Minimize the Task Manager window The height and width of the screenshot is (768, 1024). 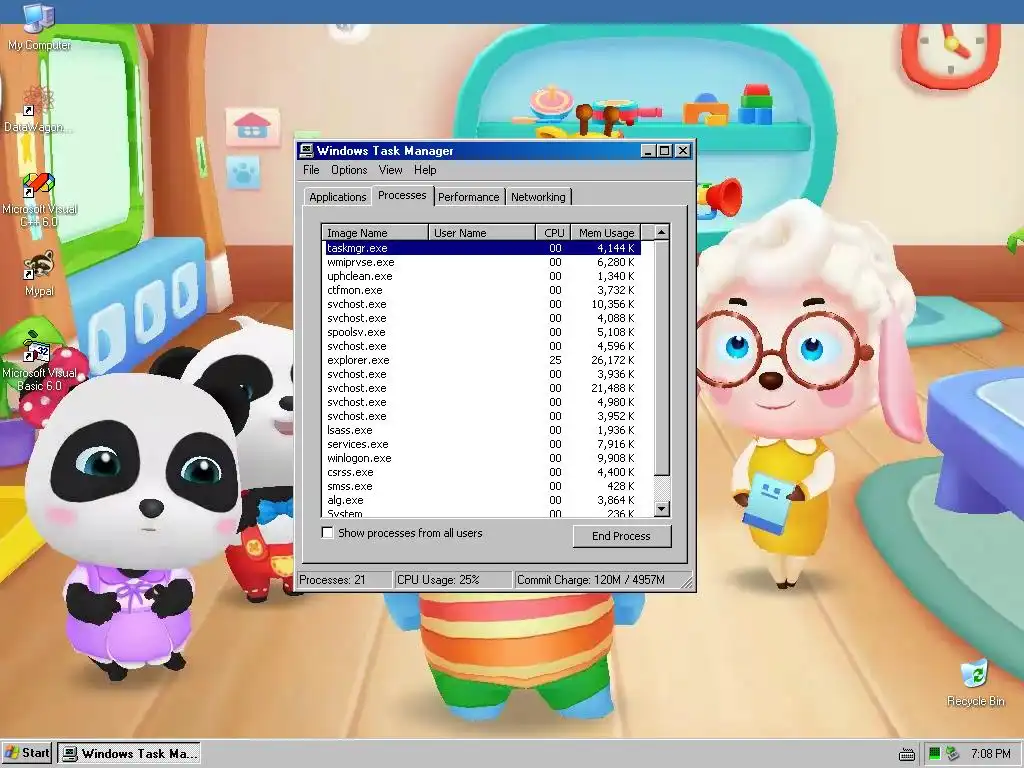point(648,151)
